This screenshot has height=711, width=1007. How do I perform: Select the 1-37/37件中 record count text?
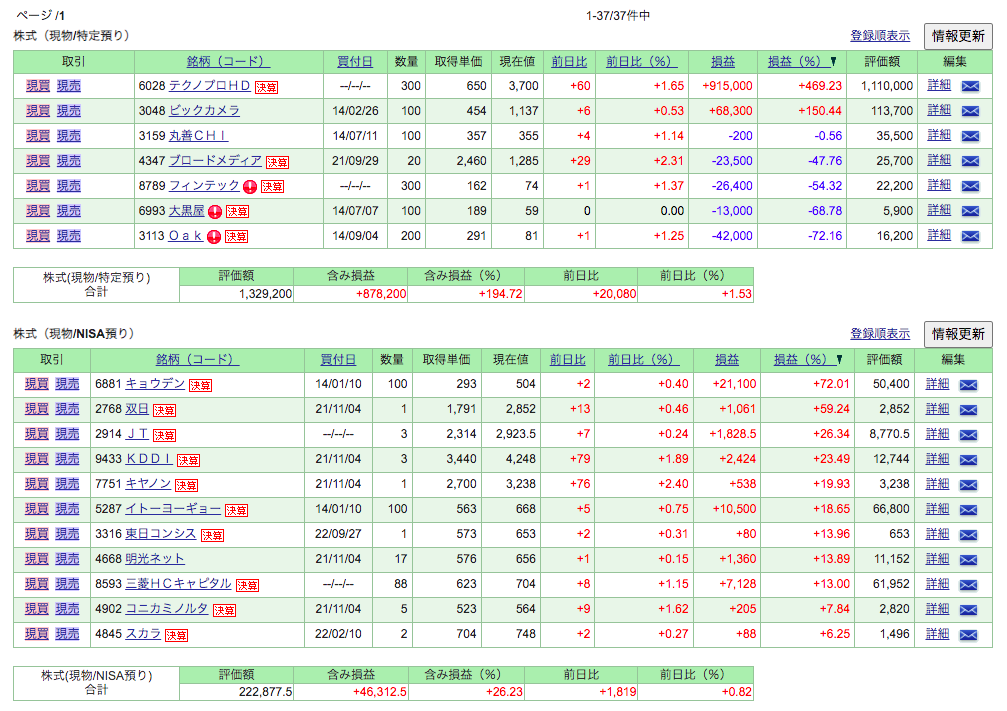point(618,15)
